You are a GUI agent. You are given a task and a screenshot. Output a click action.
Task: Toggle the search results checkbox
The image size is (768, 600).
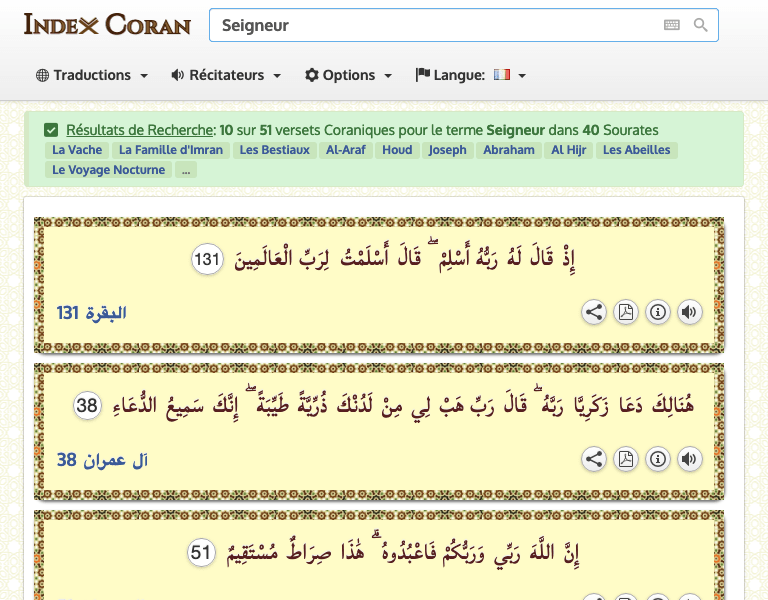click(x=51, y=130)
